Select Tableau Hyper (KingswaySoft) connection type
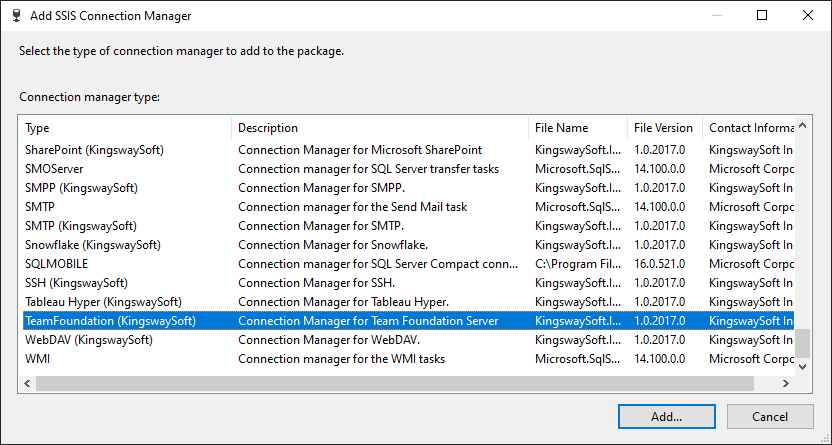This screenshot has height=445, width=832. (103, 302)
